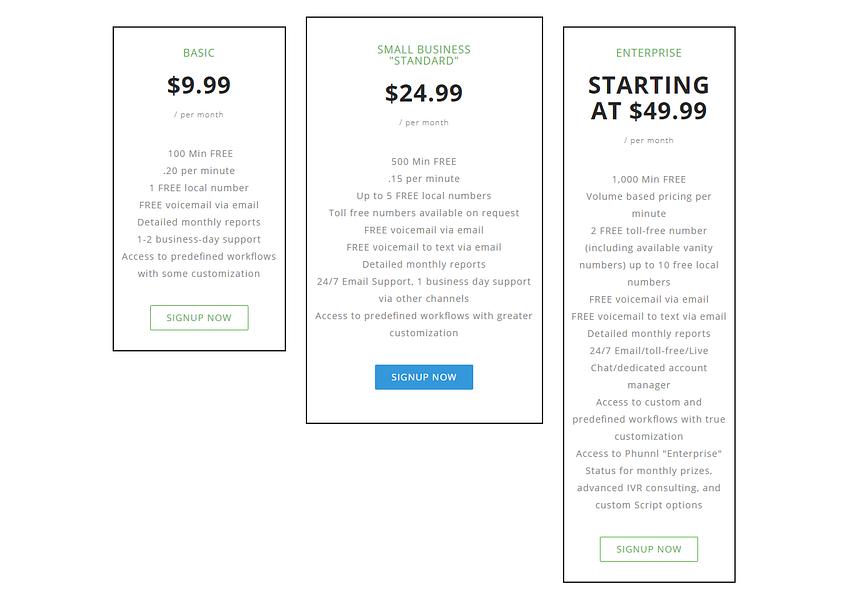The image size is (845, 600).
Task: Click "Toll free numbers available on request" text
Action: pyautogui.click(x=424, y=213)
